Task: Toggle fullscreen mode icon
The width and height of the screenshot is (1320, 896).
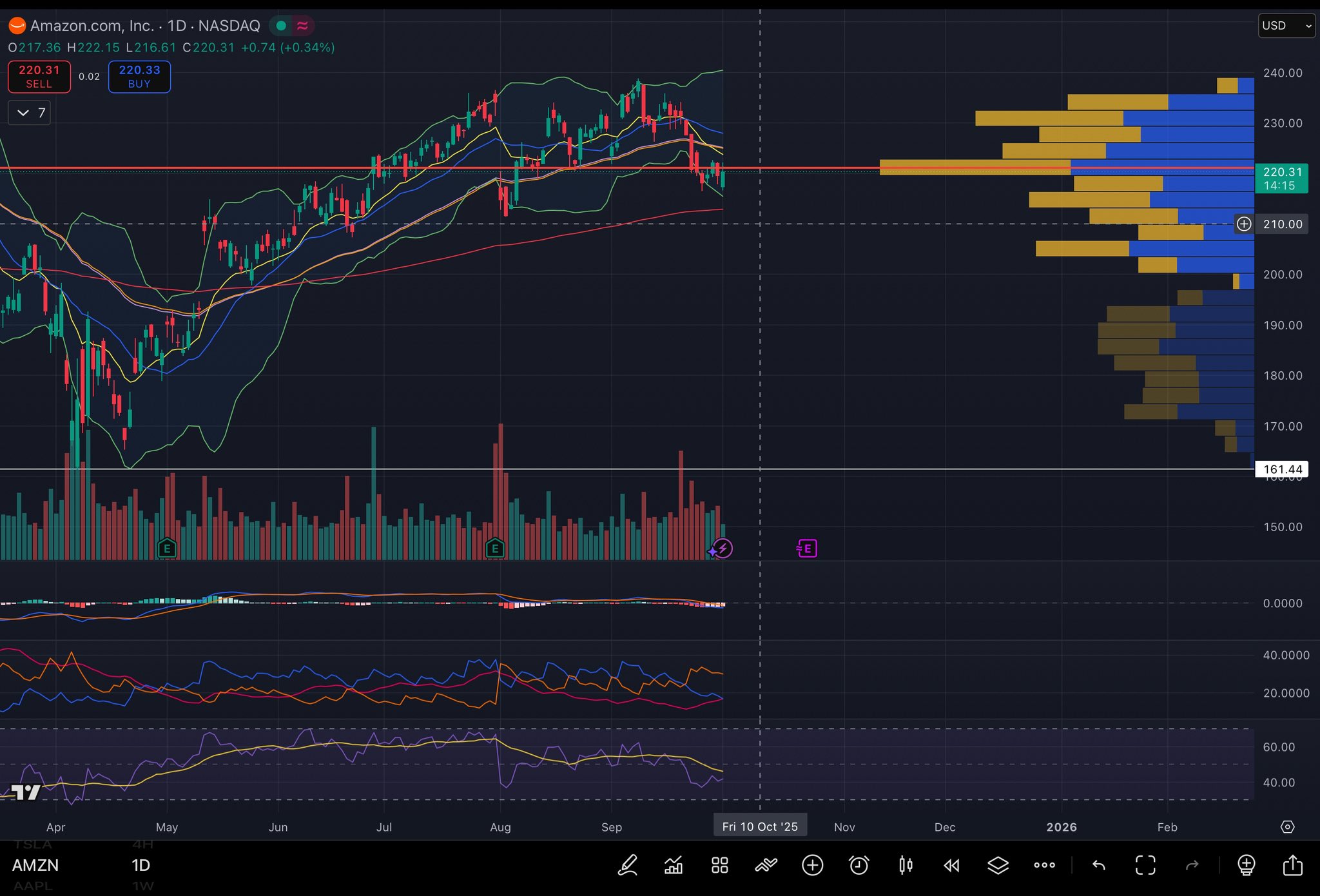Action: click(x=1145, y=865)
